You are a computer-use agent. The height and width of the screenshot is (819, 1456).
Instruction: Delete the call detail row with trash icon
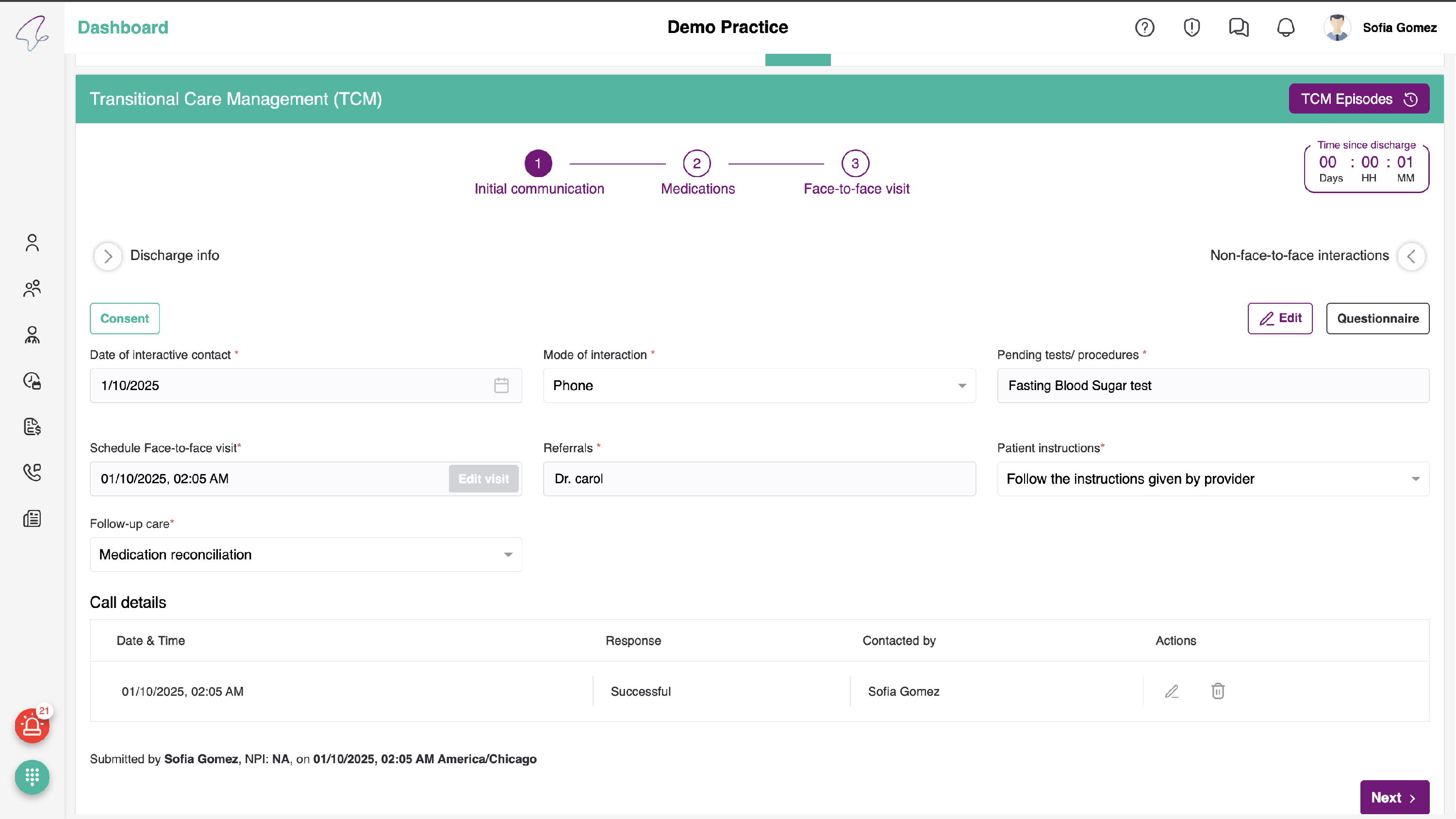tap(1218, 691)
